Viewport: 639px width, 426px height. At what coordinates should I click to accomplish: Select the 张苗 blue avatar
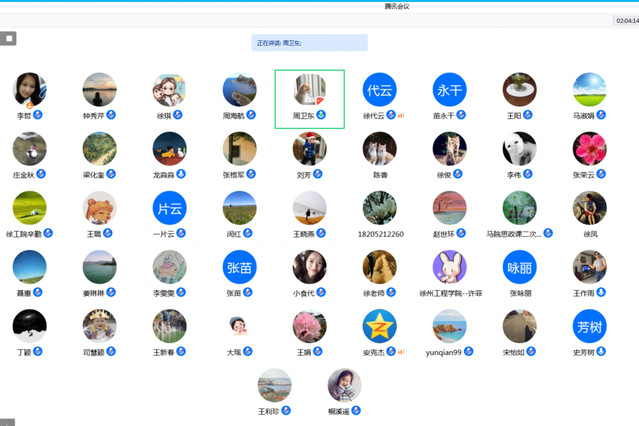pyautogui.click(x=239, y=267)
